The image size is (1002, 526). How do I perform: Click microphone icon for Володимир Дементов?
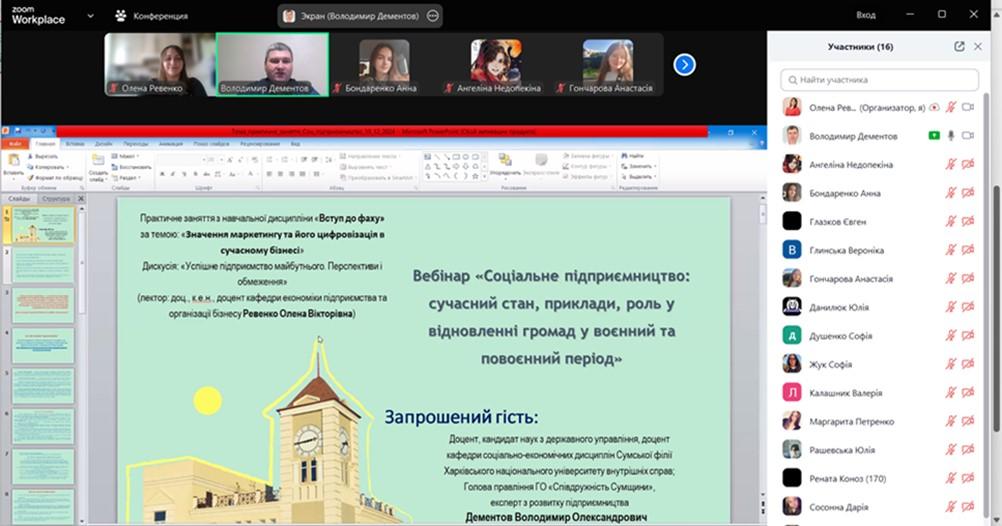951,136
